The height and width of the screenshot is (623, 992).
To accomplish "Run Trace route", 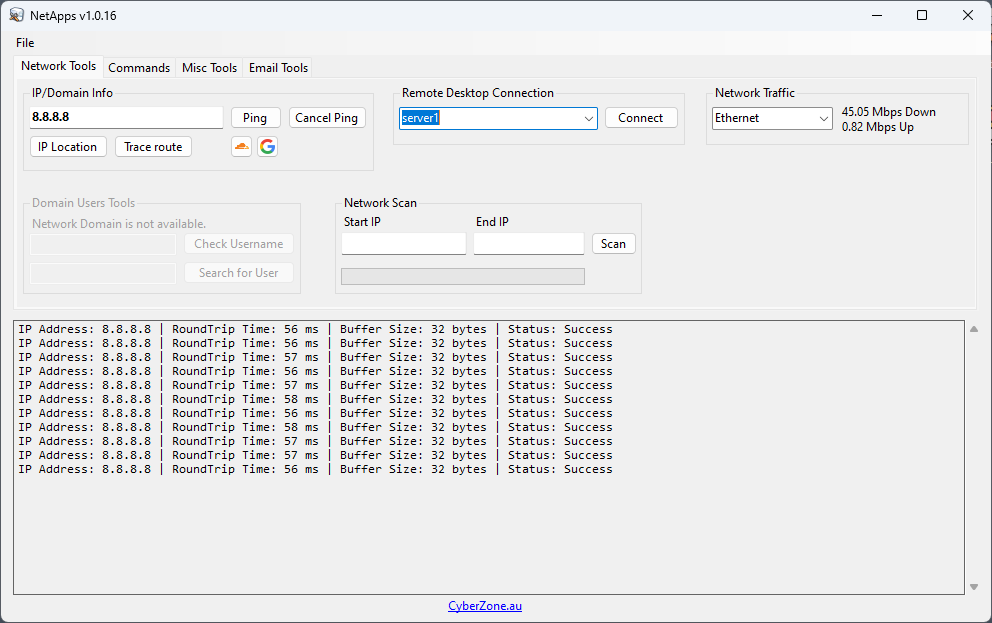I will 153,147.
